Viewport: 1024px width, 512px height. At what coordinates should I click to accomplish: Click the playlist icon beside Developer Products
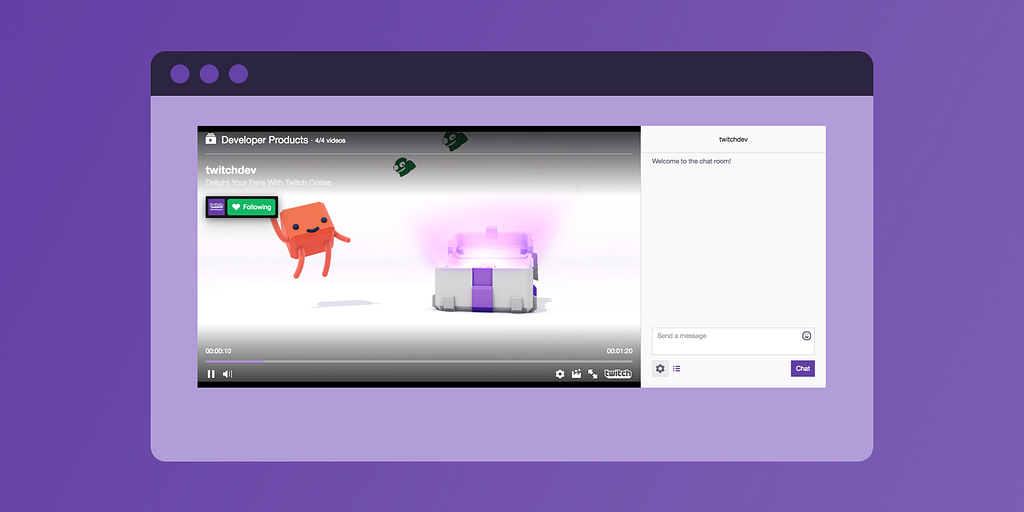[x=211, y=139]
